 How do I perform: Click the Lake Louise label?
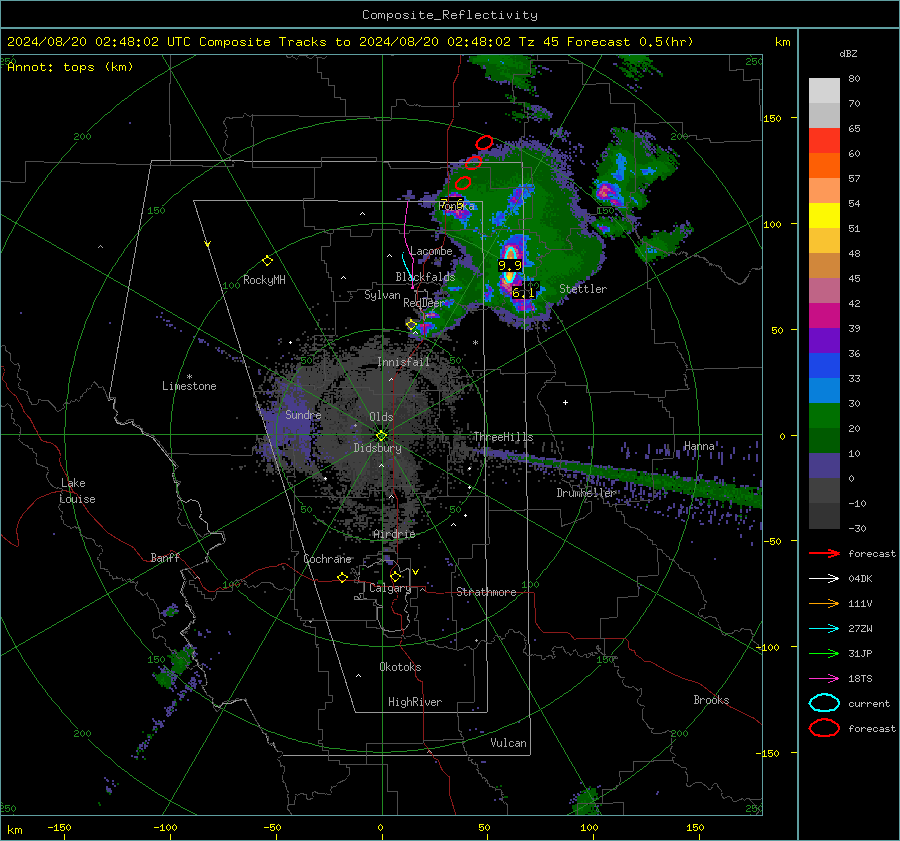(78, 491)
